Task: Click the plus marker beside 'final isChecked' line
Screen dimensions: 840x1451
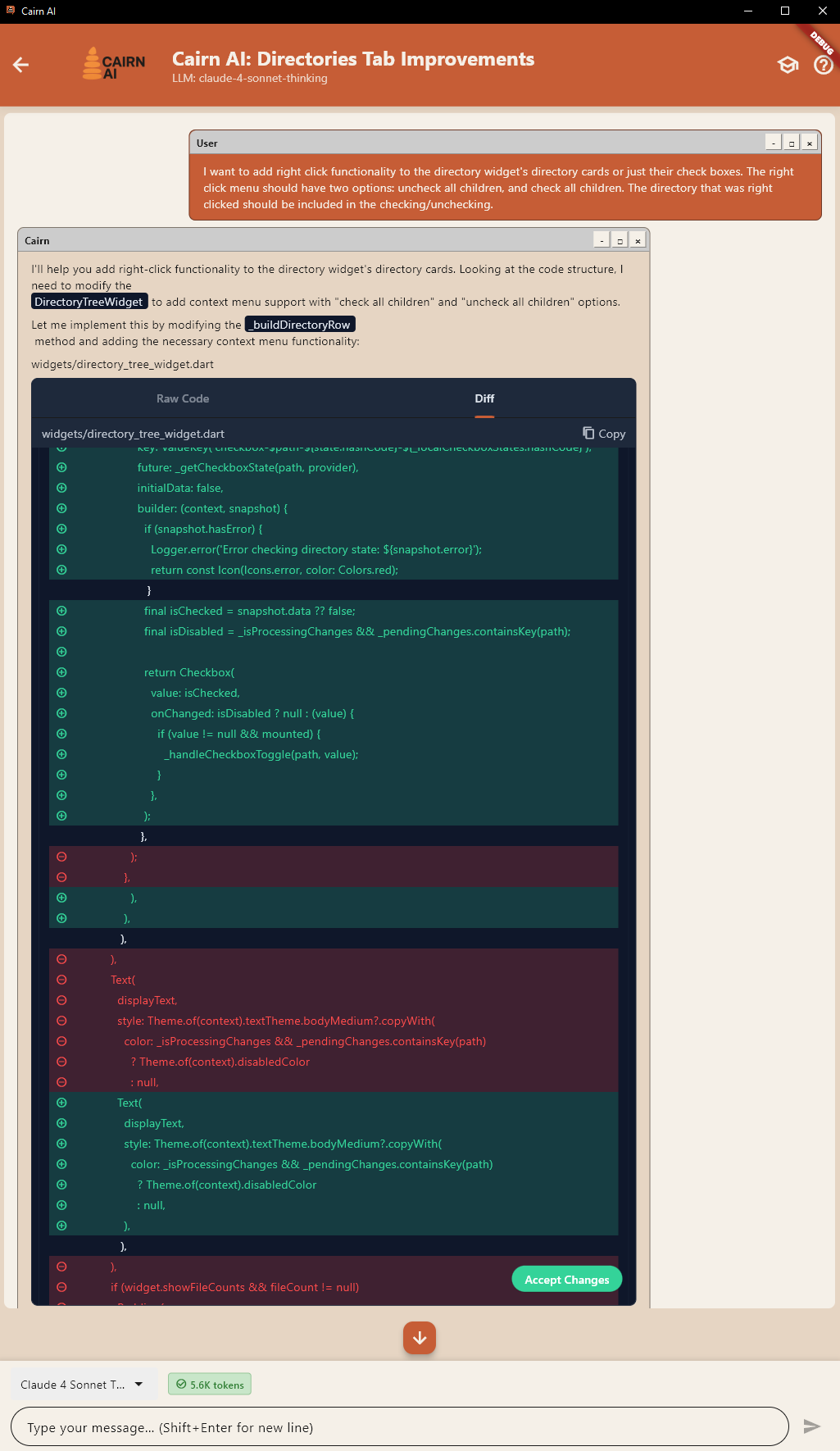Action: click(61, 611)
